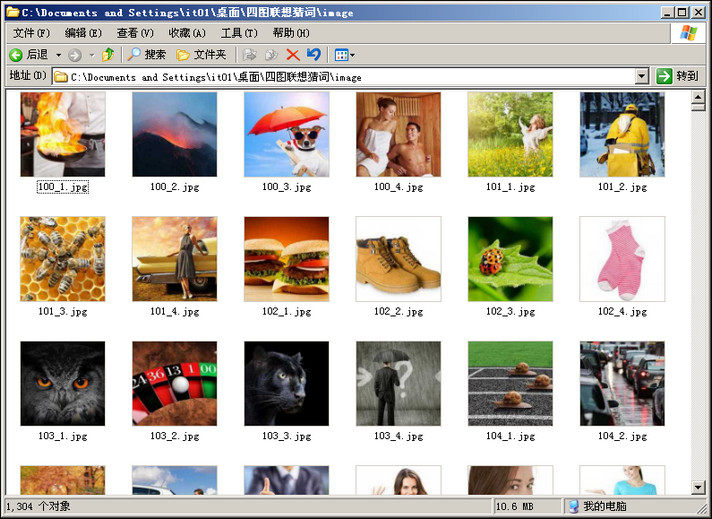Click the 1,304 个对象 status text
This screenshot has height=519, width=712.
coord(38,506)
